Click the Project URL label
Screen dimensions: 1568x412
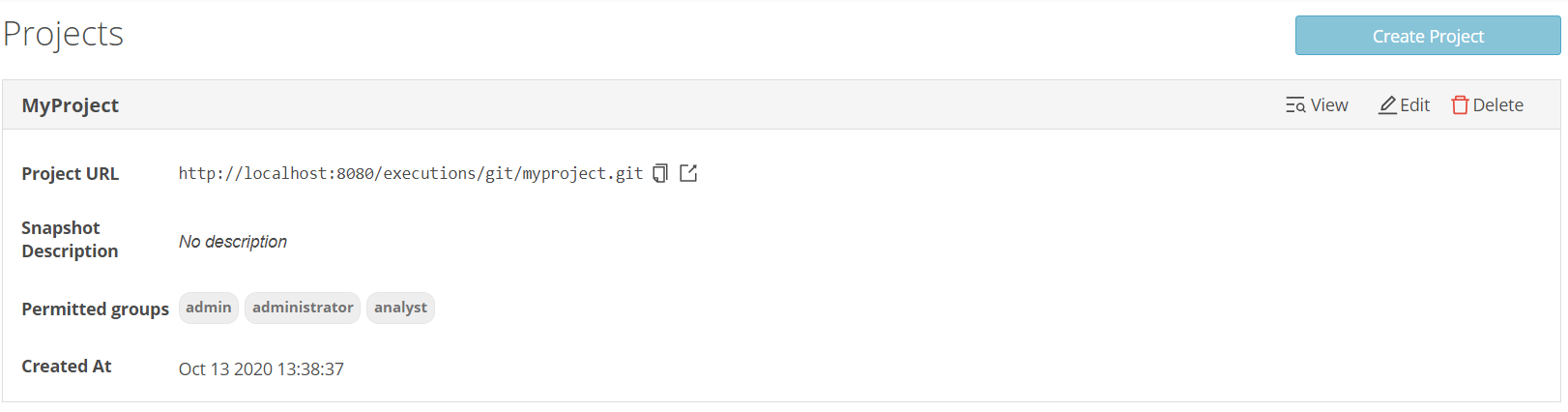tap(71, 174)
